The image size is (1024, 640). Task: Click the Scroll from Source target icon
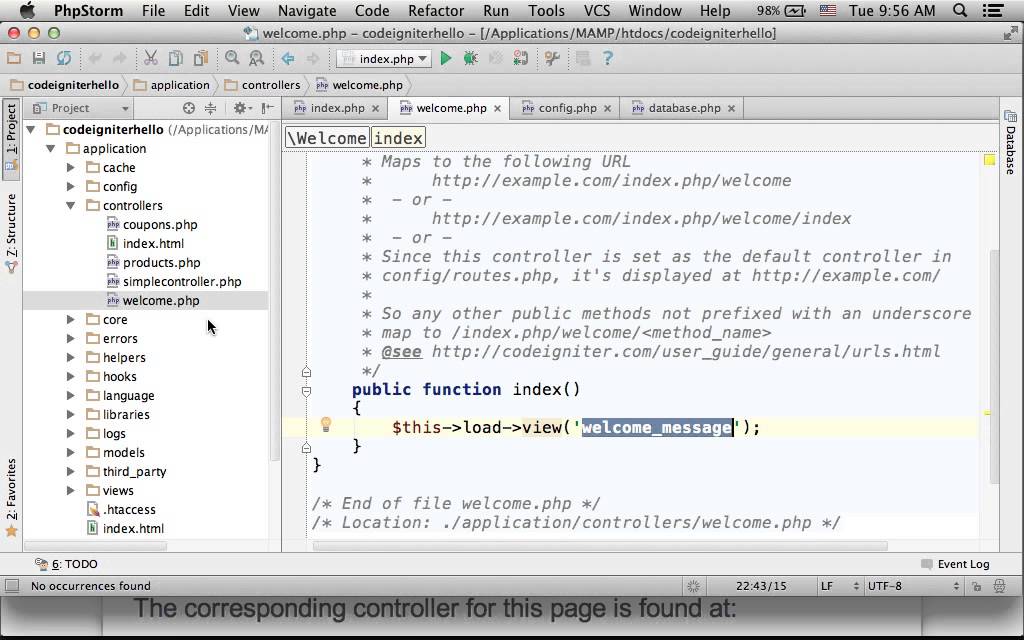point(189,108)
